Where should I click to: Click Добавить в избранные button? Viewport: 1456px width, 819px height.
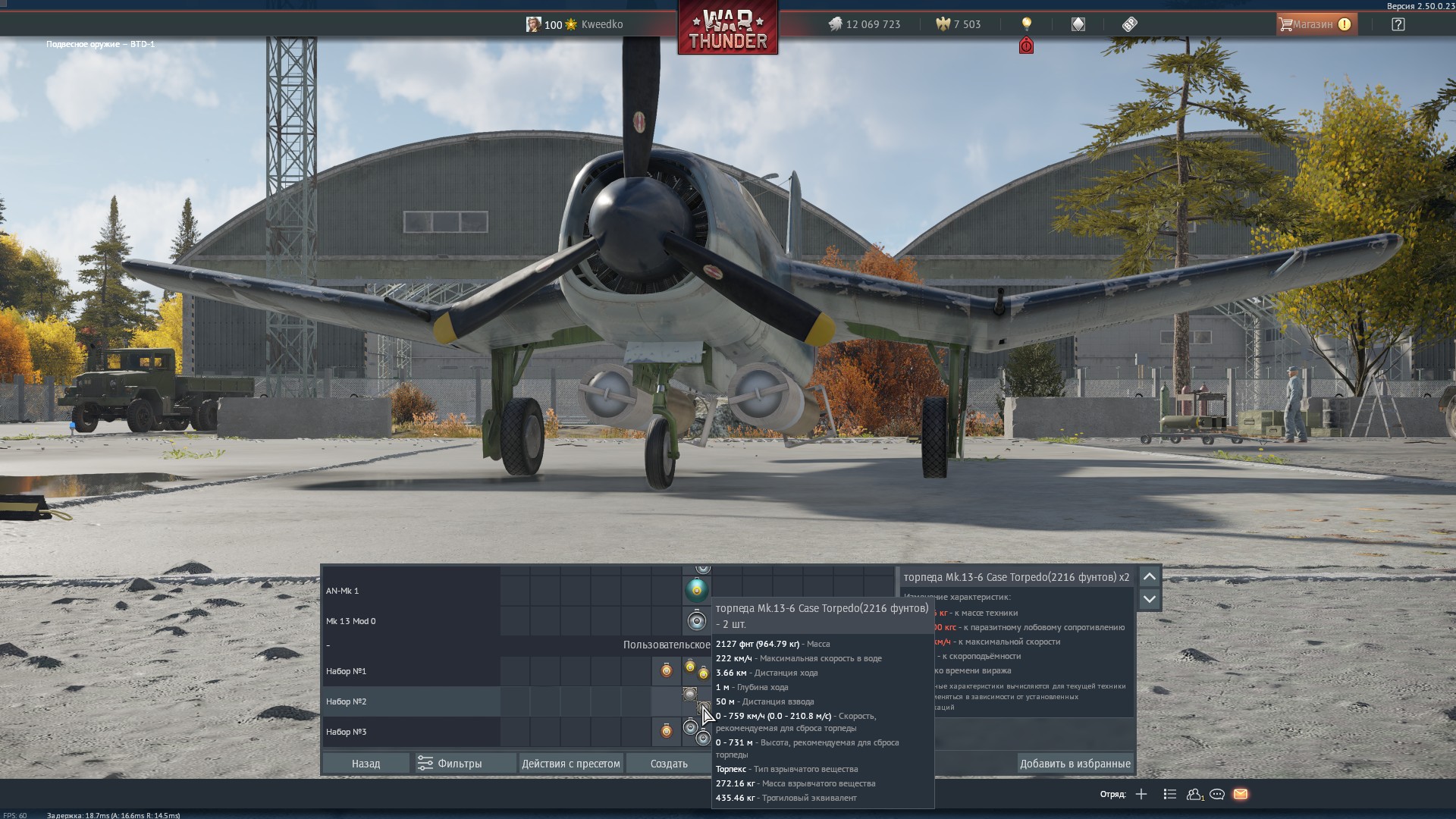1075,764
